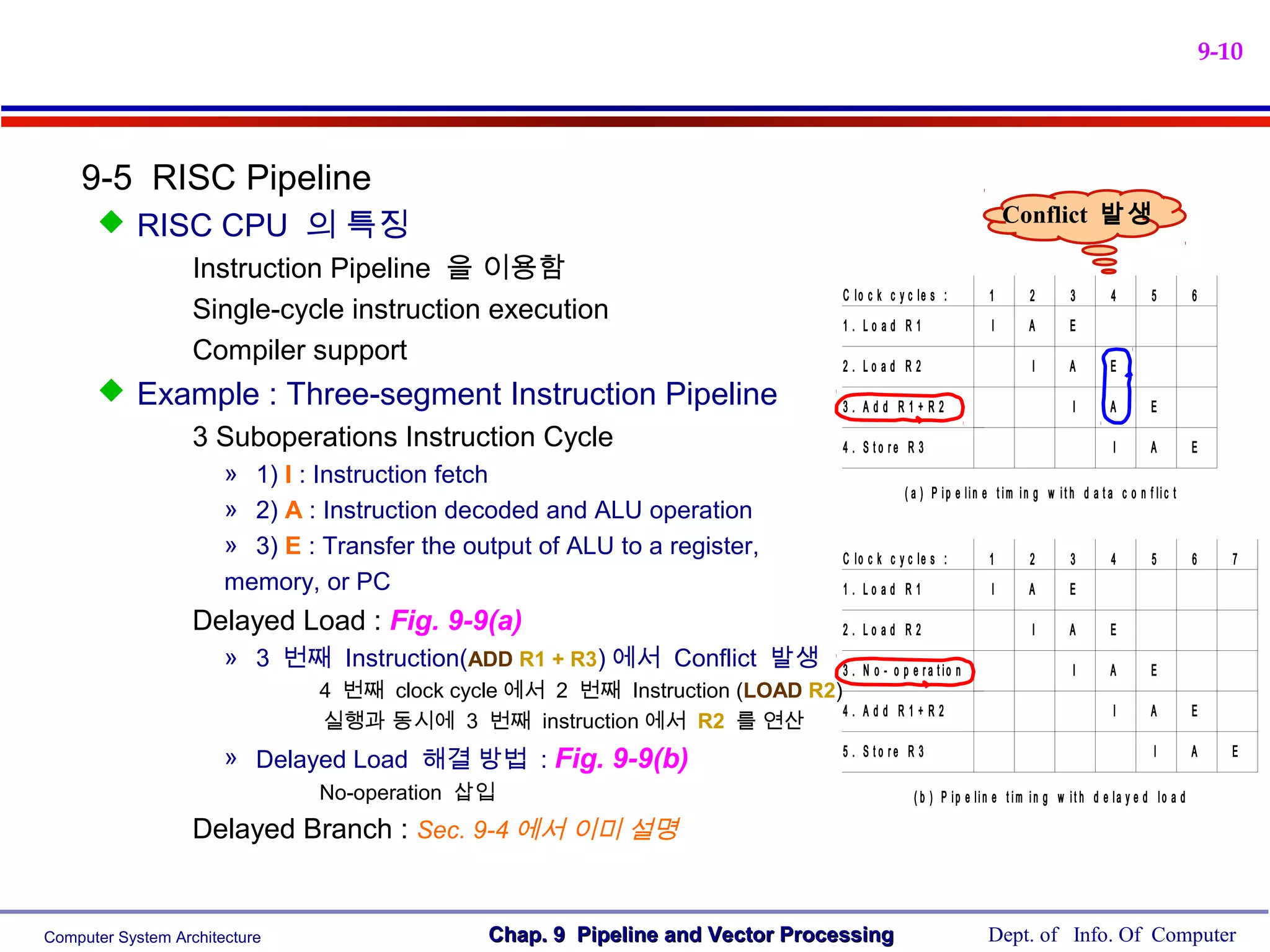Click caption '(a) Pipeline timing with data conflict'
This screenshot has width=1270, height=952.
tap(1041, 493)
